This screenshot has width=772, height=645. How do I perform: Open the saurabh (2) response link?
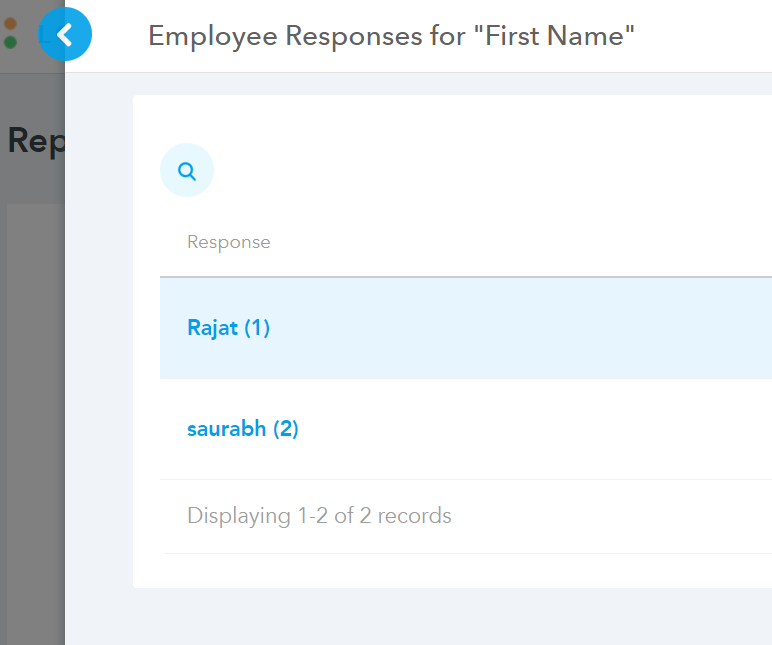point(243,429)
